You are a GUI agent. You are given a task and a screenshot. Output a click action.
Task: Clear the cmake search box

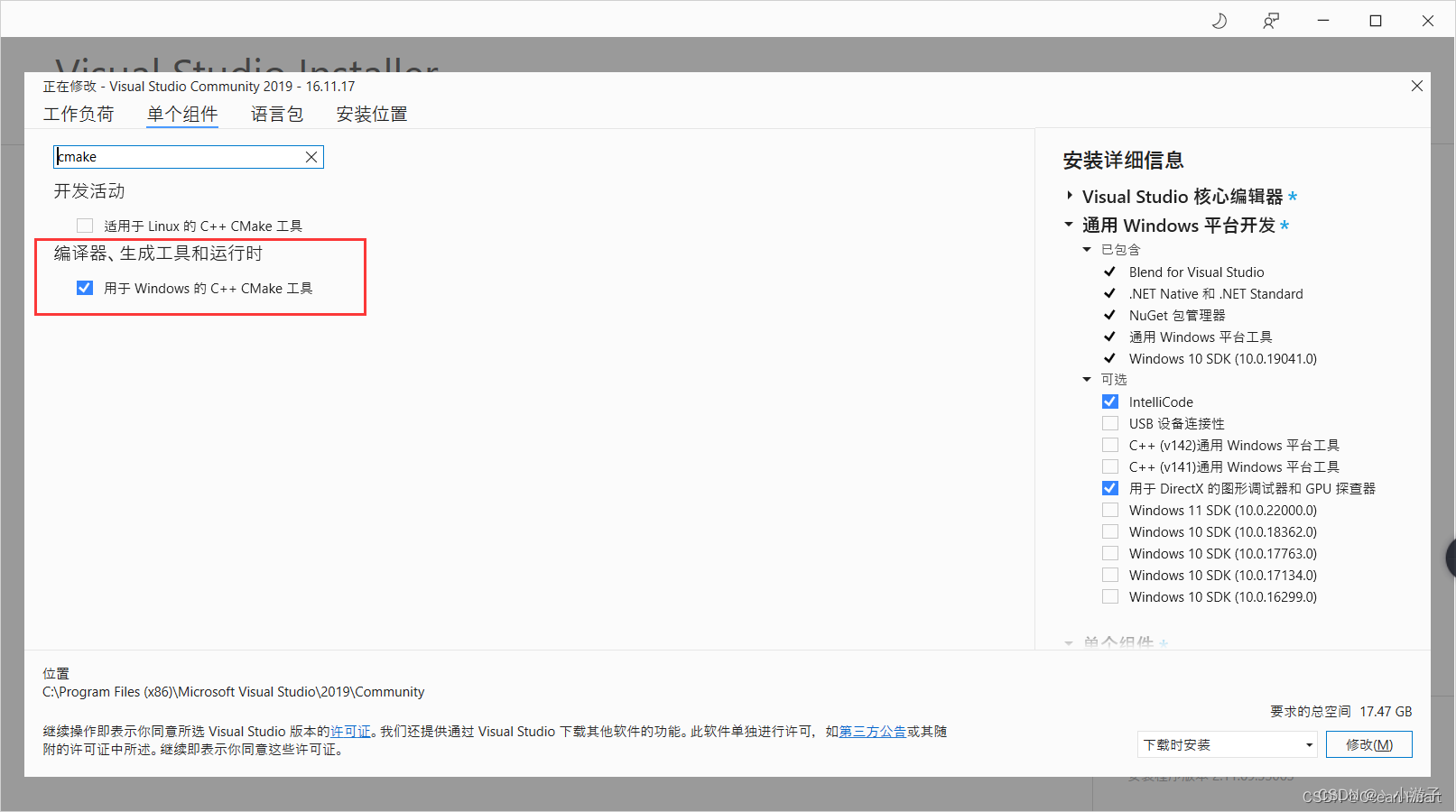(x=311, y=157)
